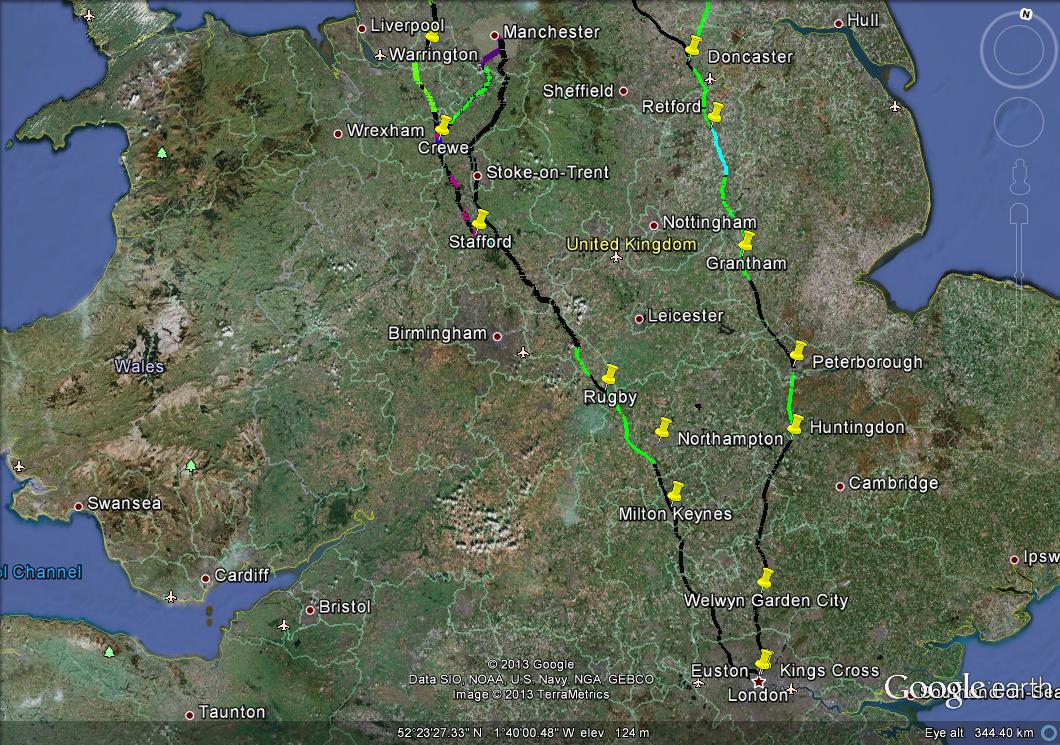Screen dimensions: 1060x745
Task: Click the Peterborough placemark pin
Action: coord(797,351)
